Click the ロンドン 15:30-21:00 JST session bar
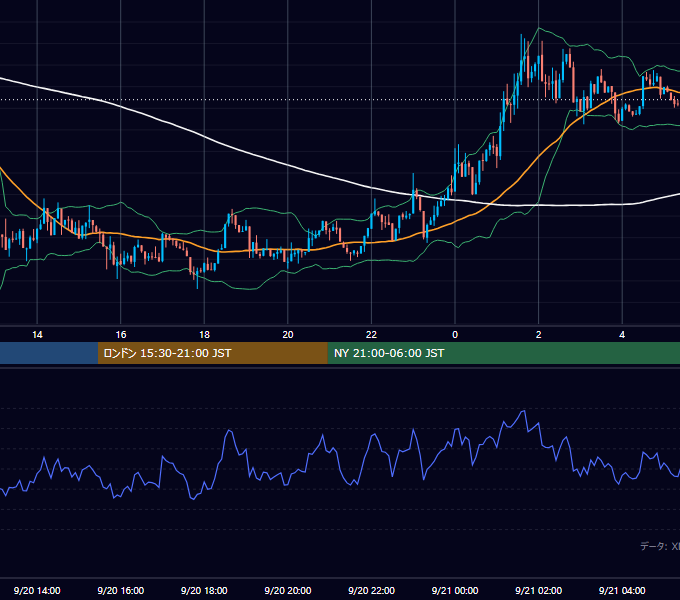 tap(212, 353)
